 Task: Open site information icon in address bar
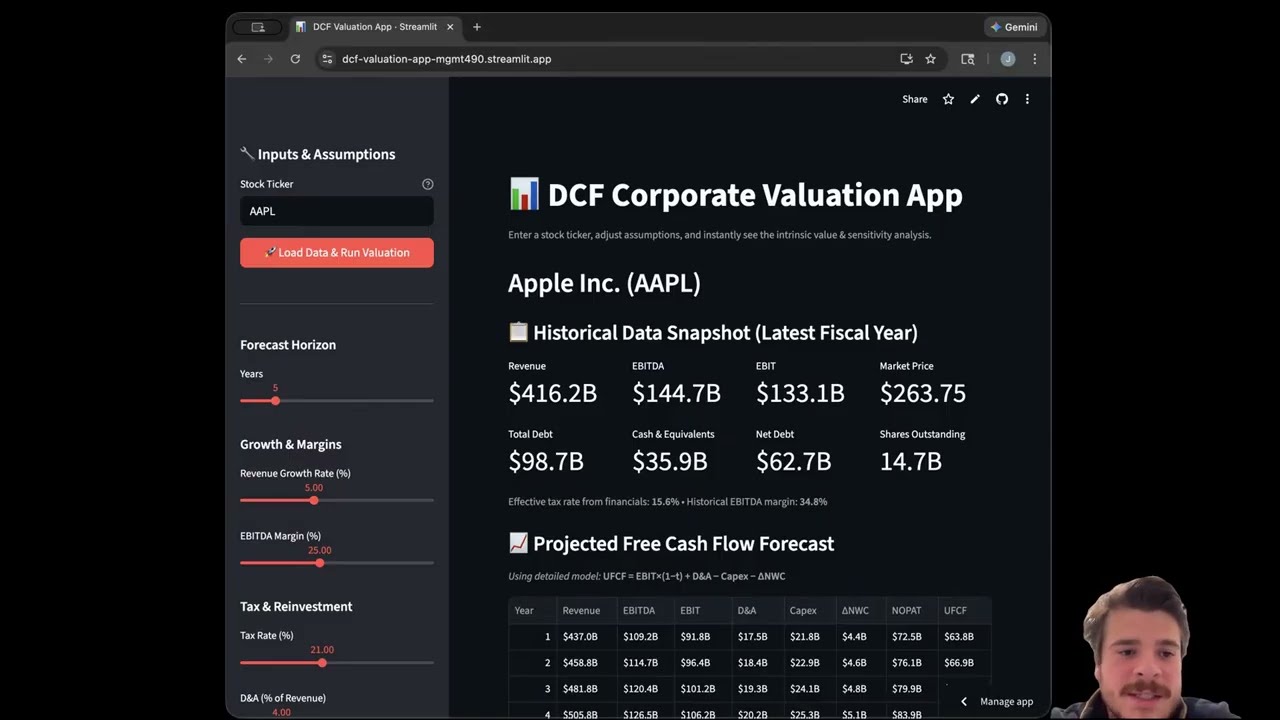pos(326,59)
